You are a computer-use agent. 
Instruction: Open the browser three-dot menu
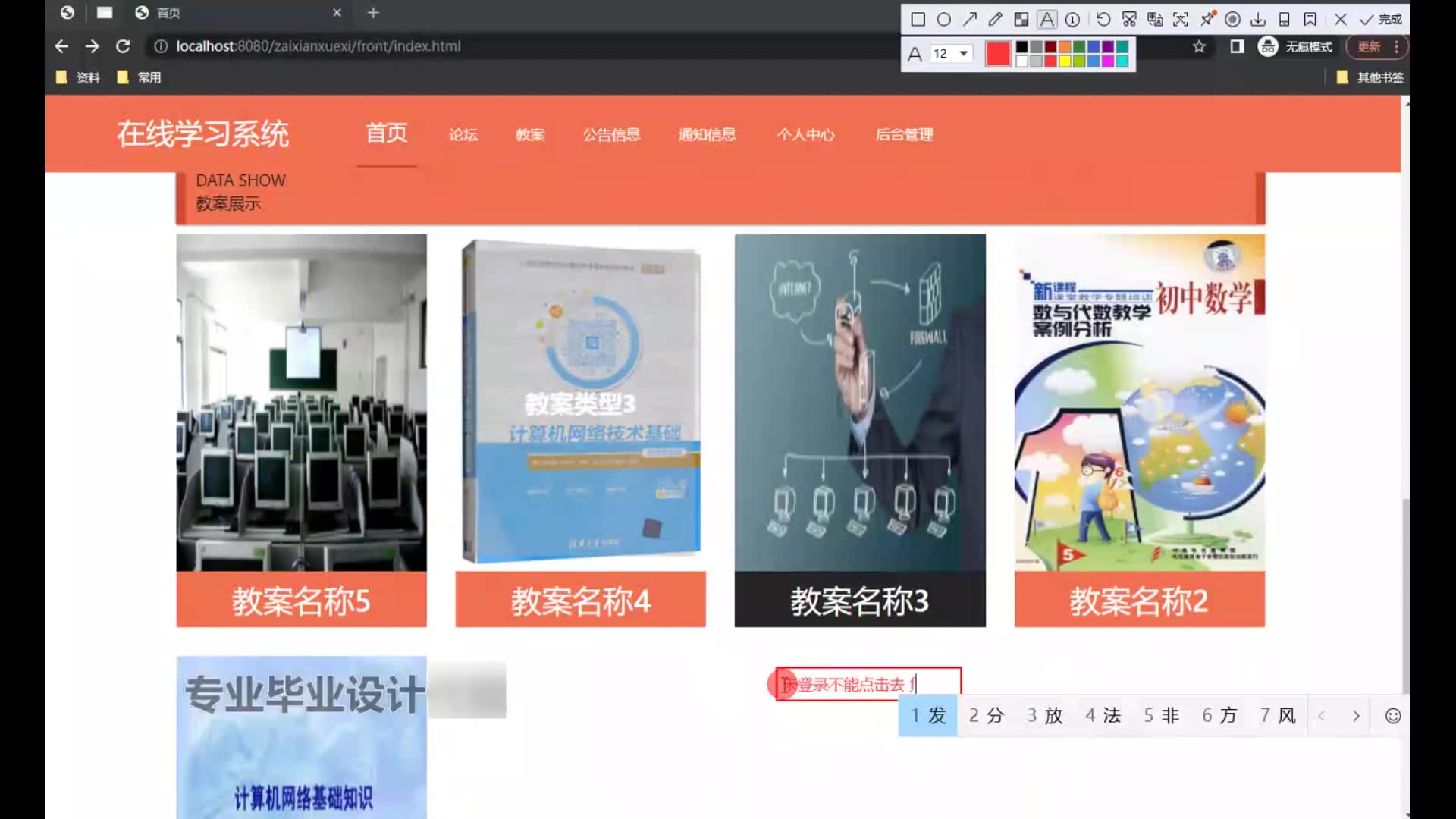coord(1396,46)
